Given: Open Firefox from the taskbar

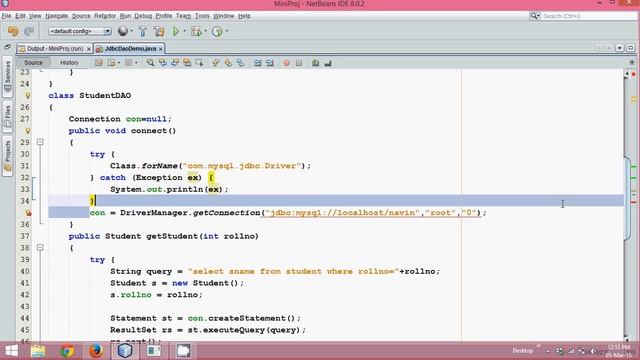Looking at the screenshot, I should point(96,351).
